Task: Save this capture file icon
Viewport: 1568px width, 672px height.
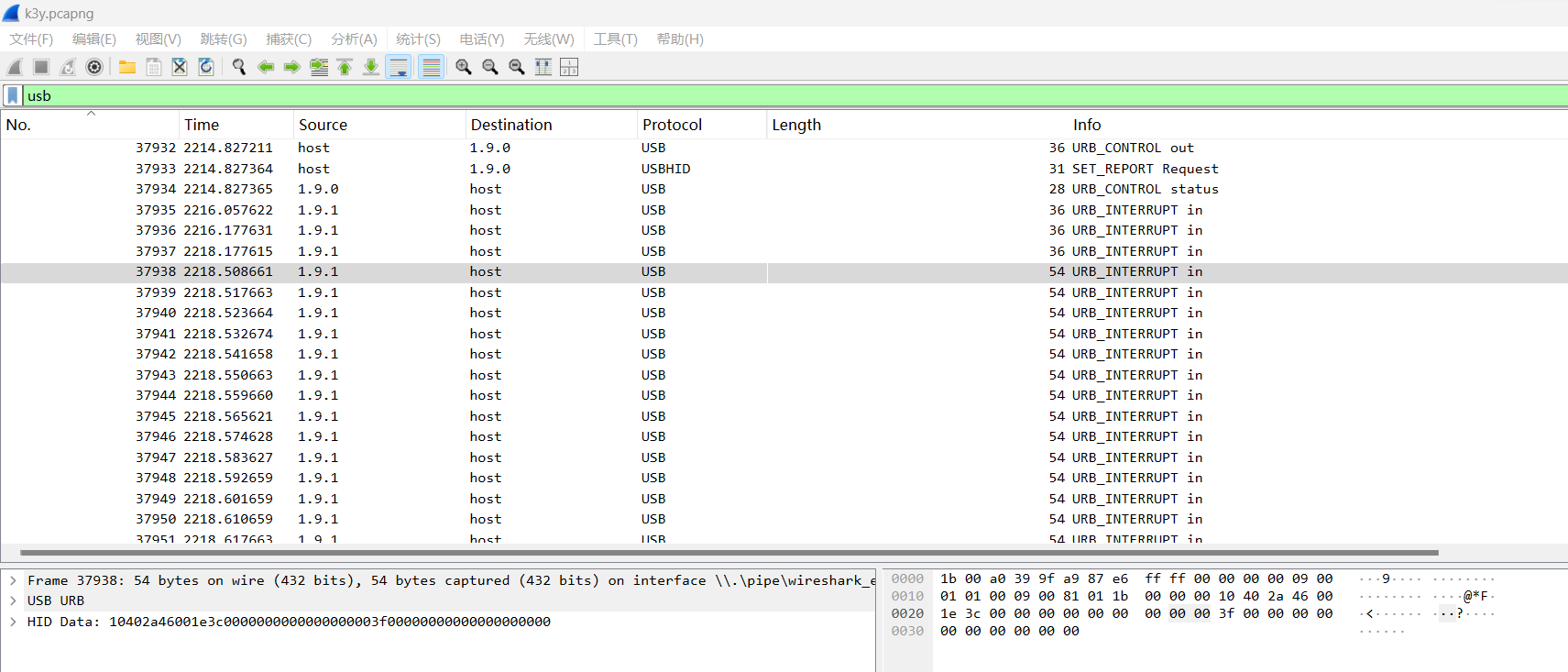Action: (x=154, y=67)
